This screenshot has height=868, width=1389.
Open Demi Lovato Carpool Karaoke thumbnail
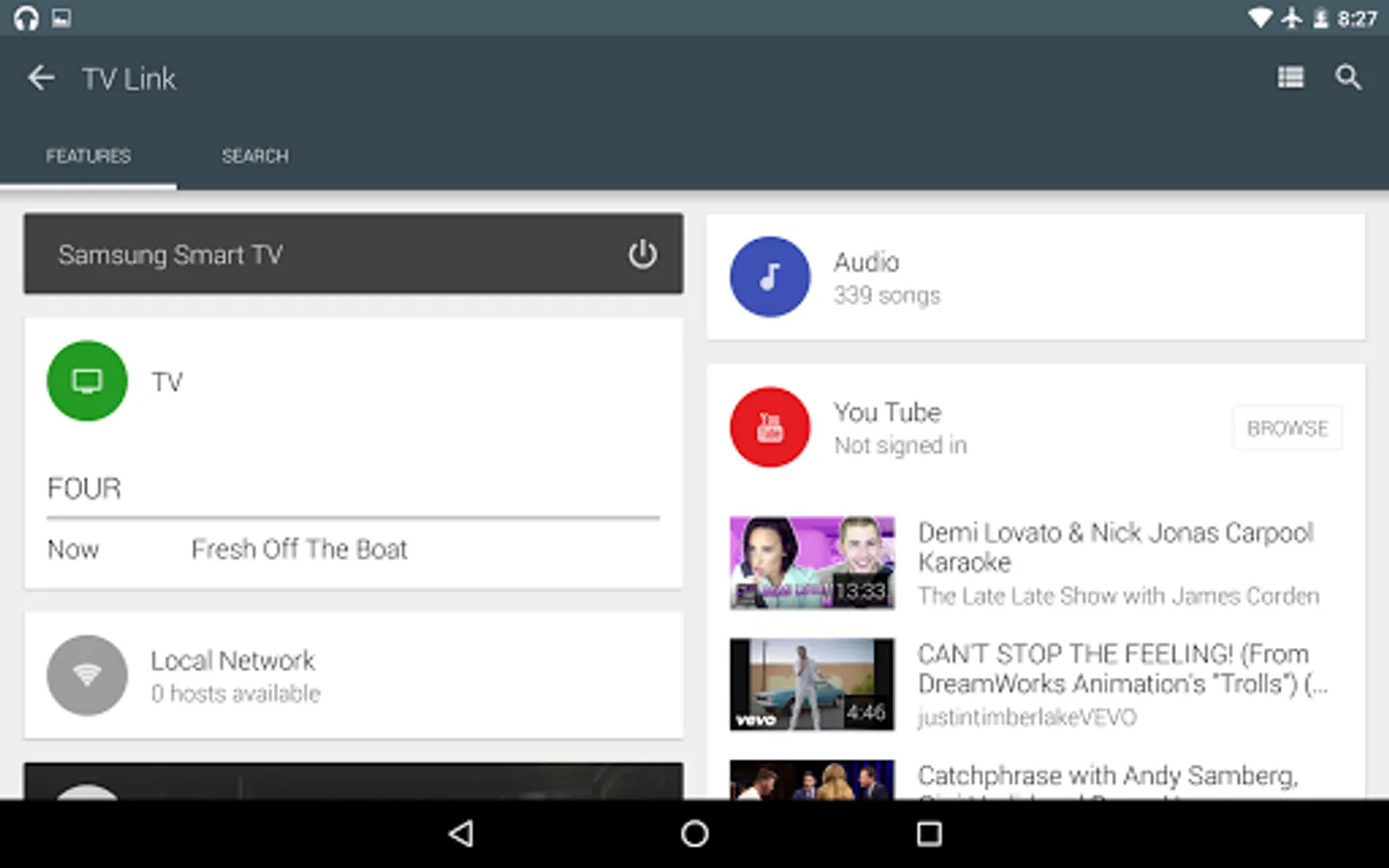(x=812, y=563)
